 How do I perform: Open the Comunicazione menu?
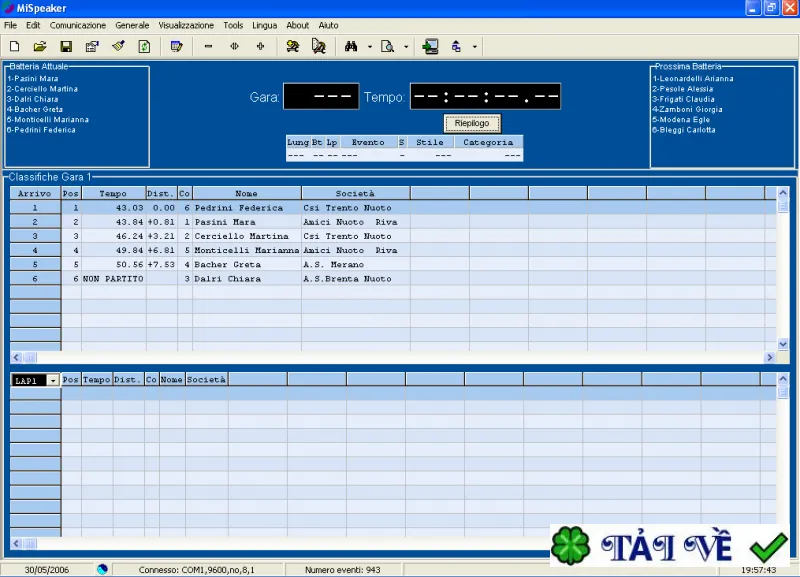click(78, 25)
